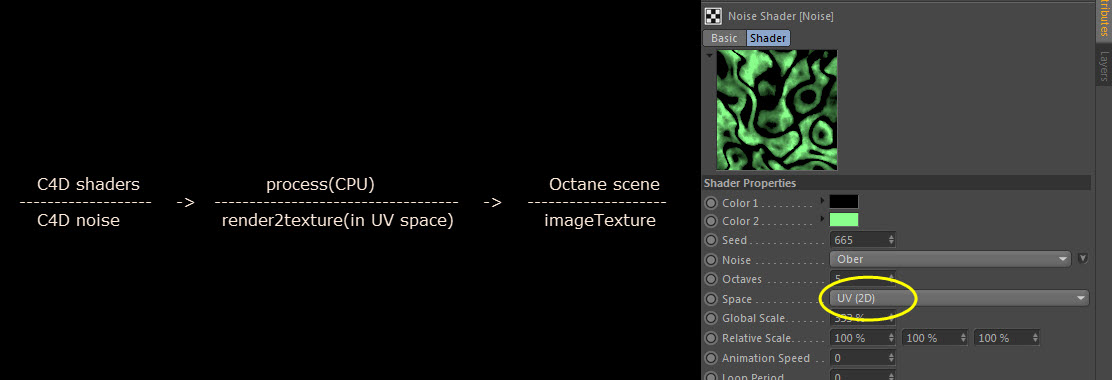Screen dimensions: 1112x380
Task: Click the Noise Shader checkerboard icon
Action: 713,16
